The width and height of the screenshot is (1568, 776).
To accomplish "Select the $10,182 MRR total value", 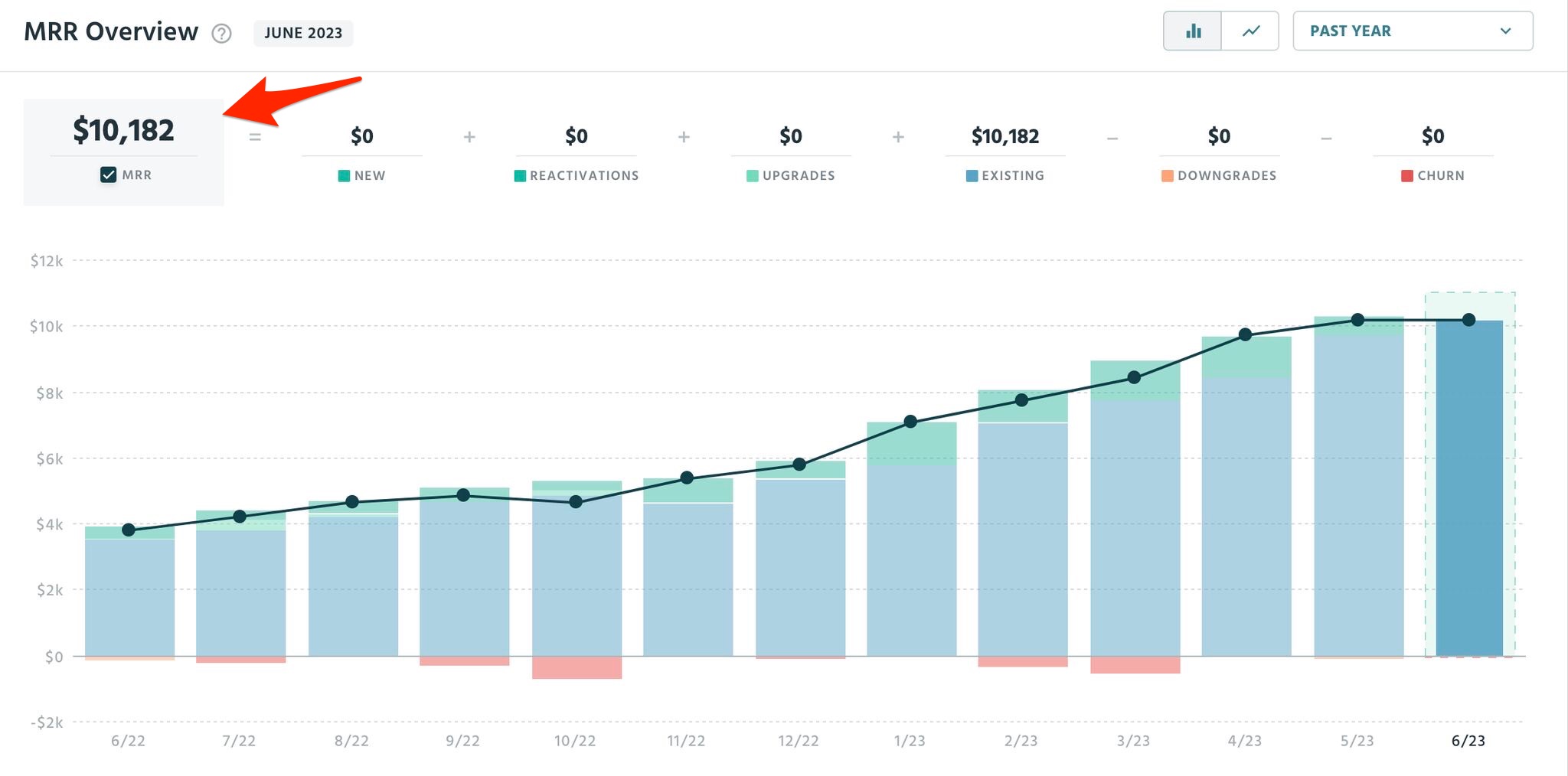I will pyautogui.click(x=123, y=130).
